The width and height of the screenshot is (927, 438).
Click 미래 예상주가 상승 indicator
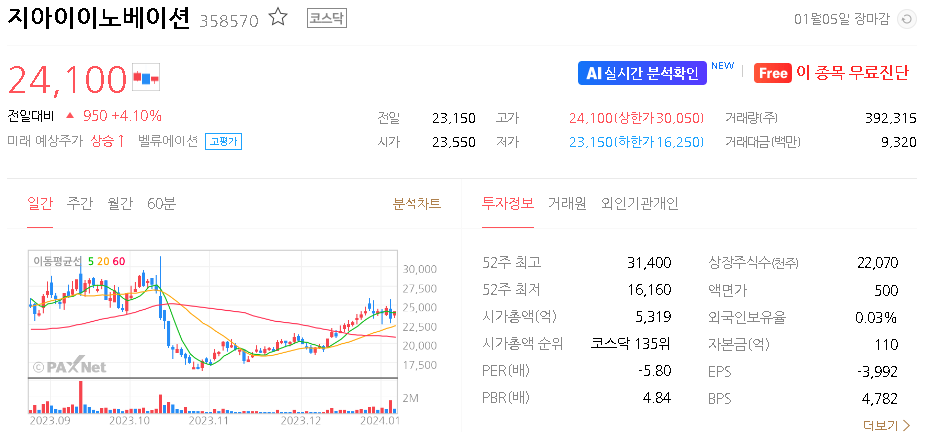66,141
